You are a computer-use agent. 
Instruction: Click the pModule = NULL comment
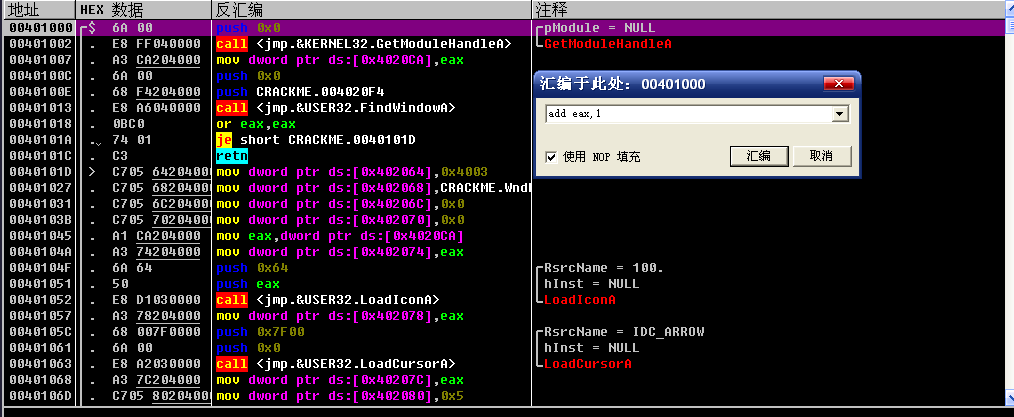coord(599,28)
